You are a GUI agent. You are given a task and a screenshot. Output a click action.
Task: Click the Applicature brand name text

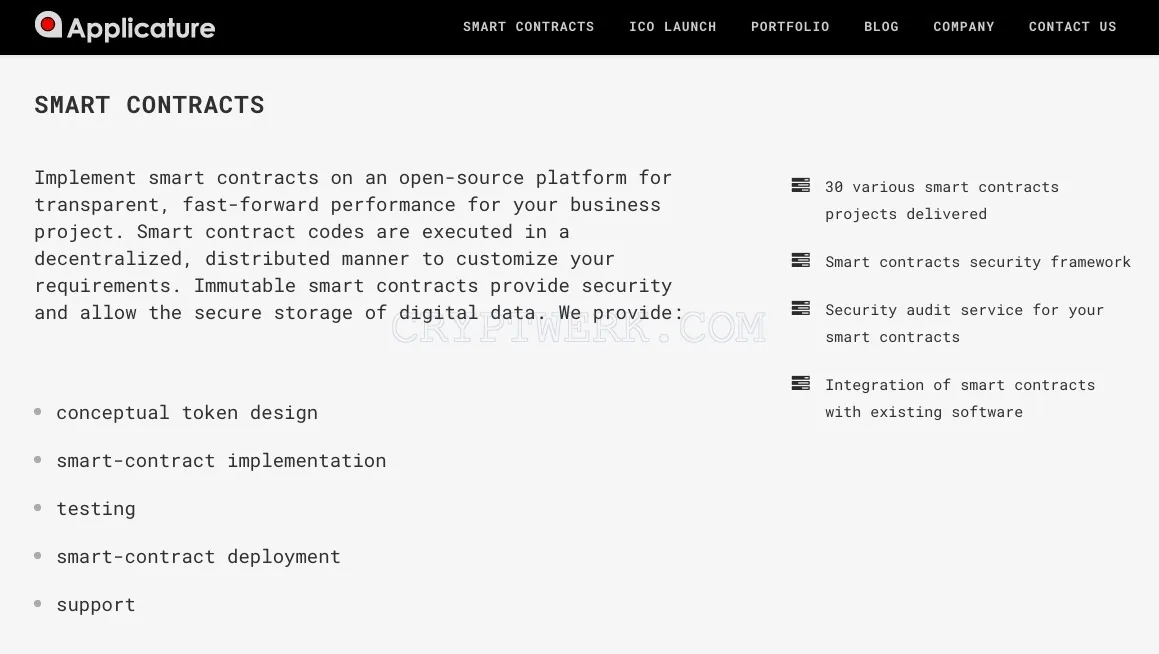(141, 28)
